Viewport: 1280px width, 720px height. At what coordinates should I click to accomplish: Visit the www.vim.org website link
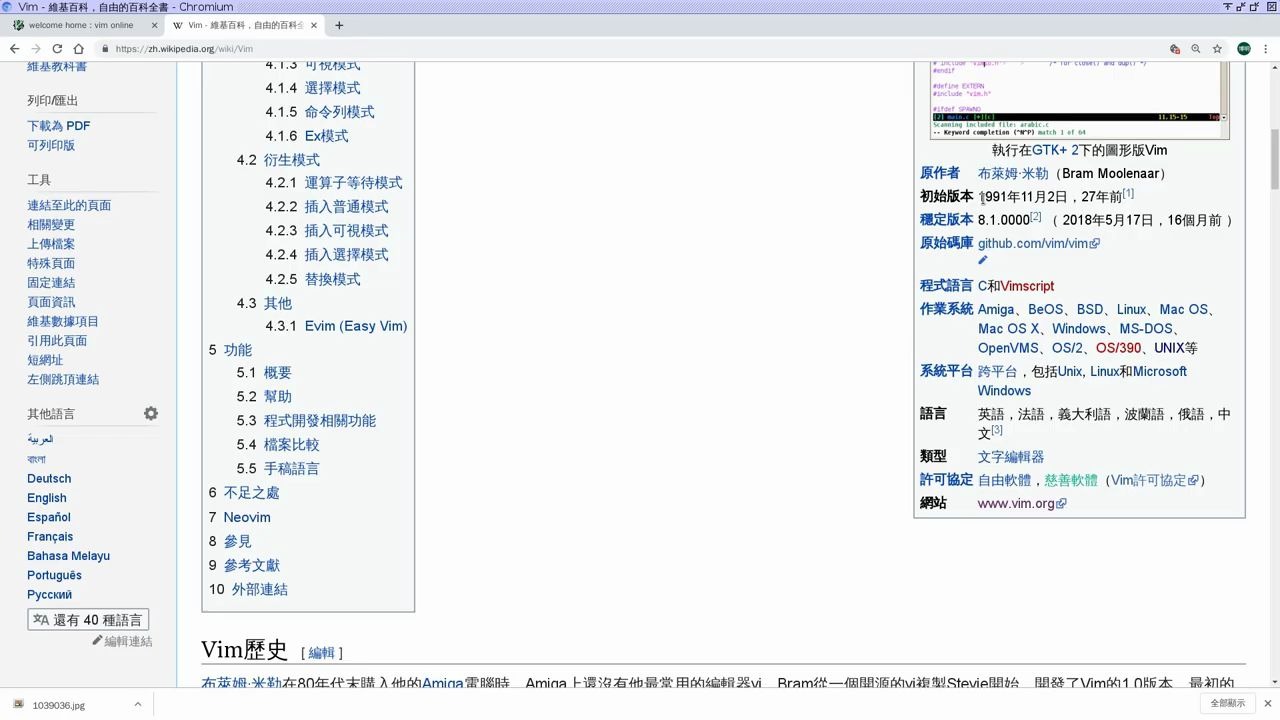tap(1014, 503)
